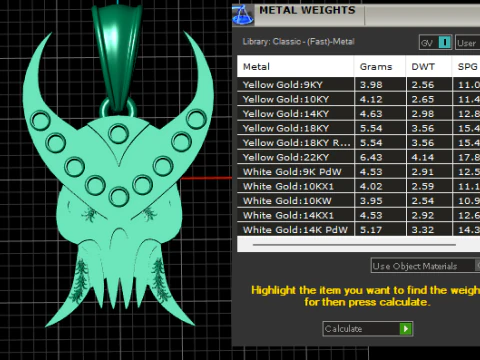Click the METAL WEIGHTS panel title
Viewport: 480px width, 360px height.
tap(307, 10)
